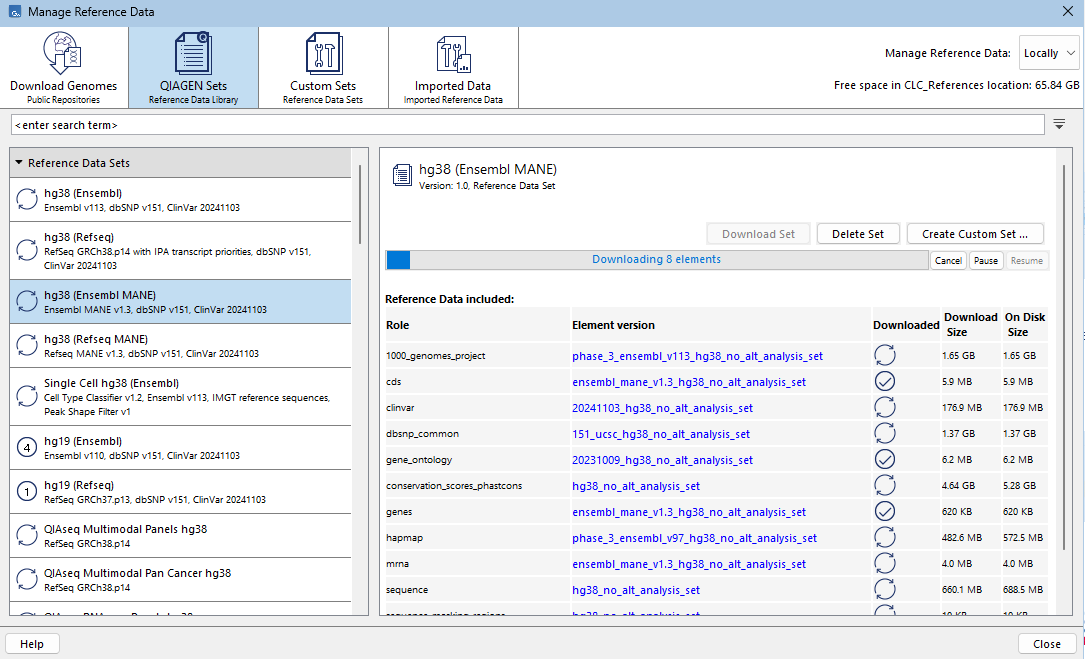Cancel the ongoing download
This screenshot has width=1085, height=659.
948,260
